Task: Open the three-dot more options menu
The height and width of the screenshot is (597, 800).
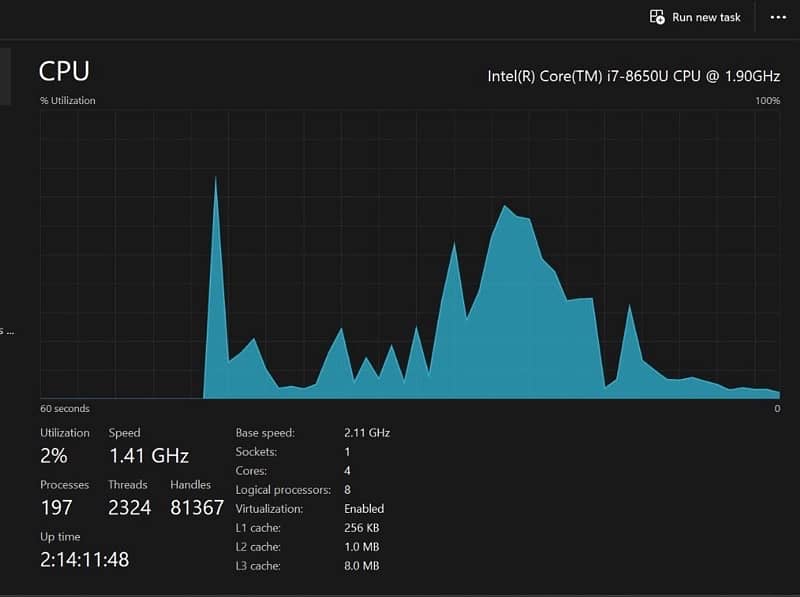Action: (778, 17)
